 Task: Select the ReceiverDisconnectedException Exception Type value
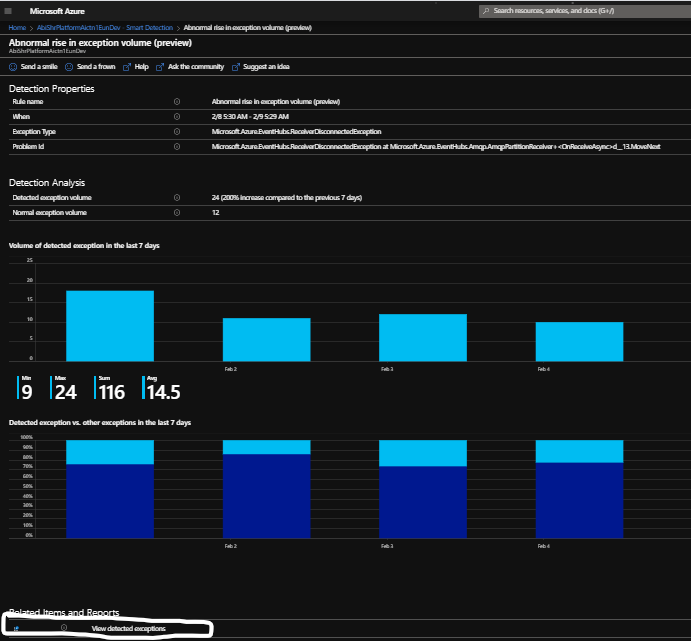pyautogui.click(x=297, y=132)
